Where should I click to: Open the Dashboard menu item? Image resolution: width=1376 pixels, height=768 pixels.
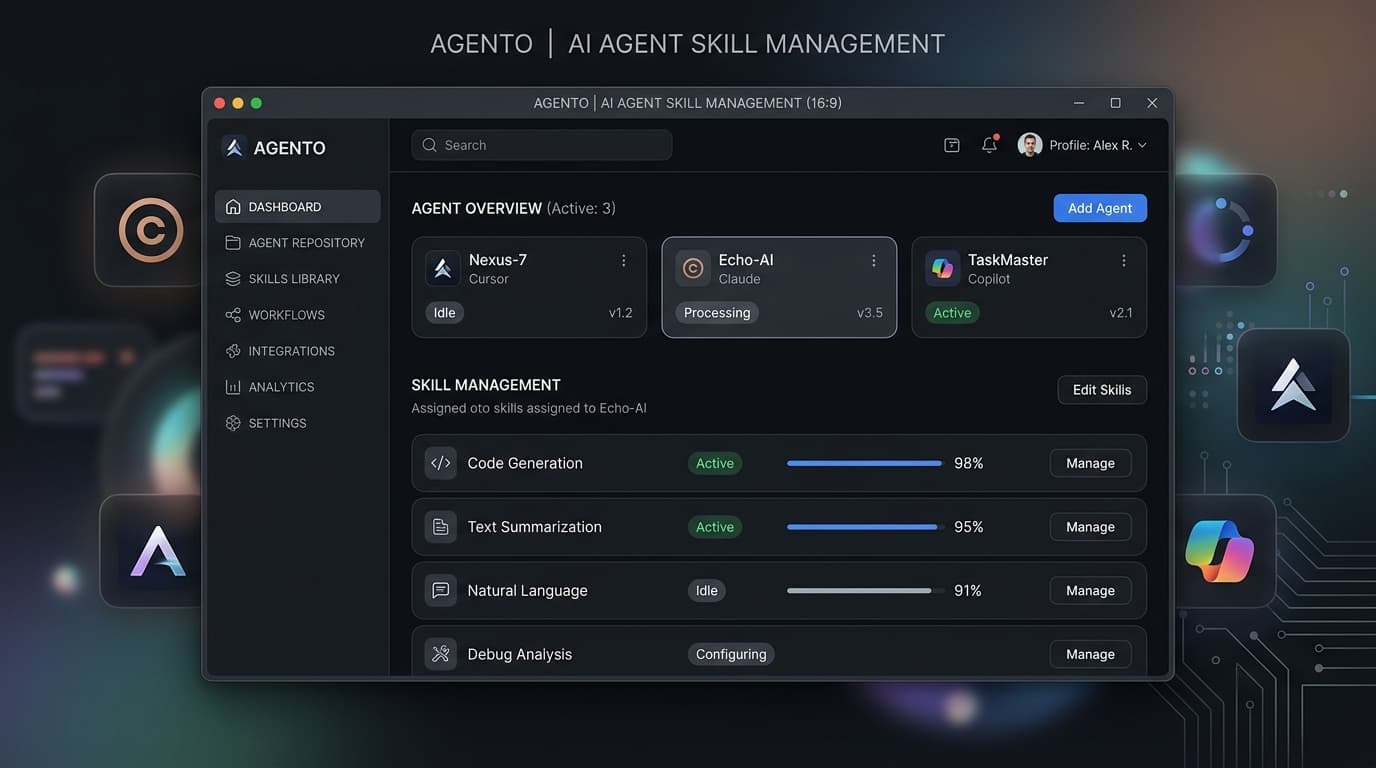pos(297,207)
